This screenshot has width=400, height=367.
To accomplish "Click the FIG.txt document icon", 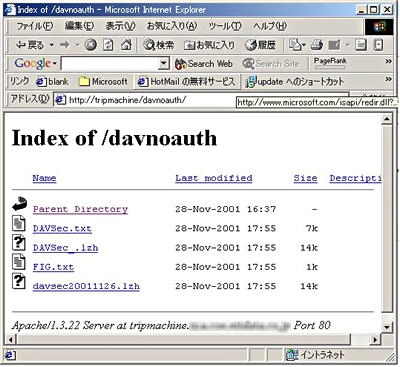I will [x=19, y=262].
